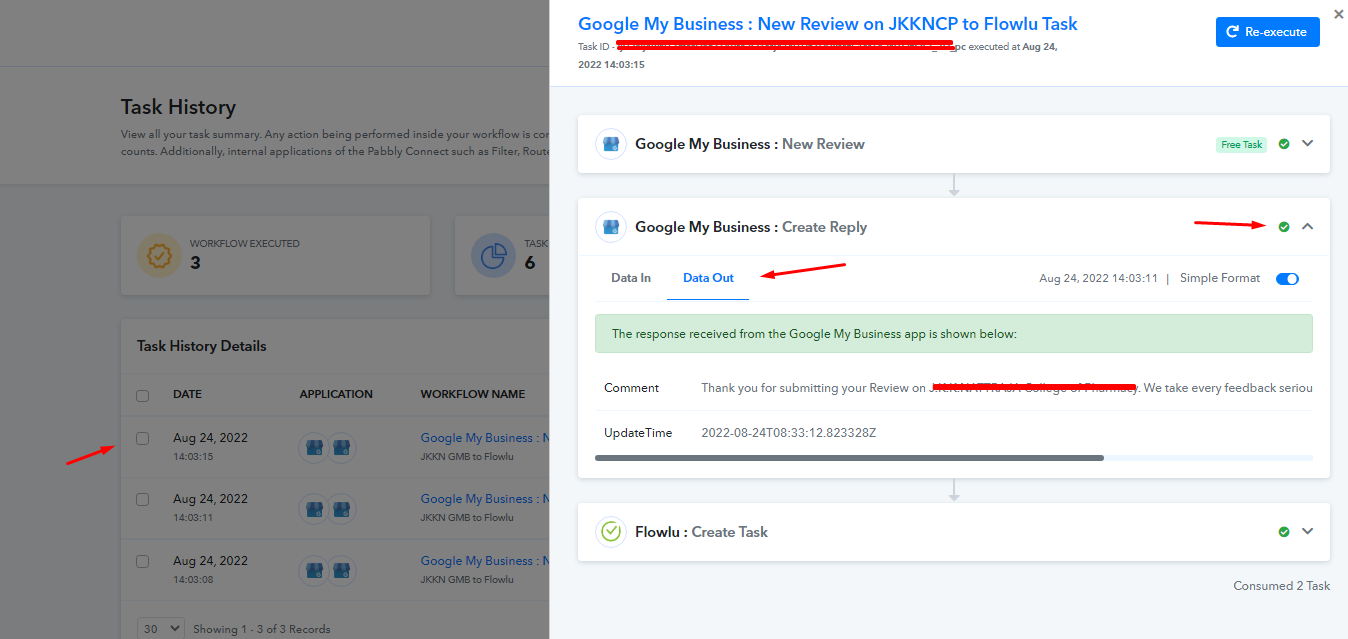The width and height of the screenshot is (1348, 639).
Task: Click the Showing 1 - 3 of 3 Records text
Action: click(x=261, y=629)
